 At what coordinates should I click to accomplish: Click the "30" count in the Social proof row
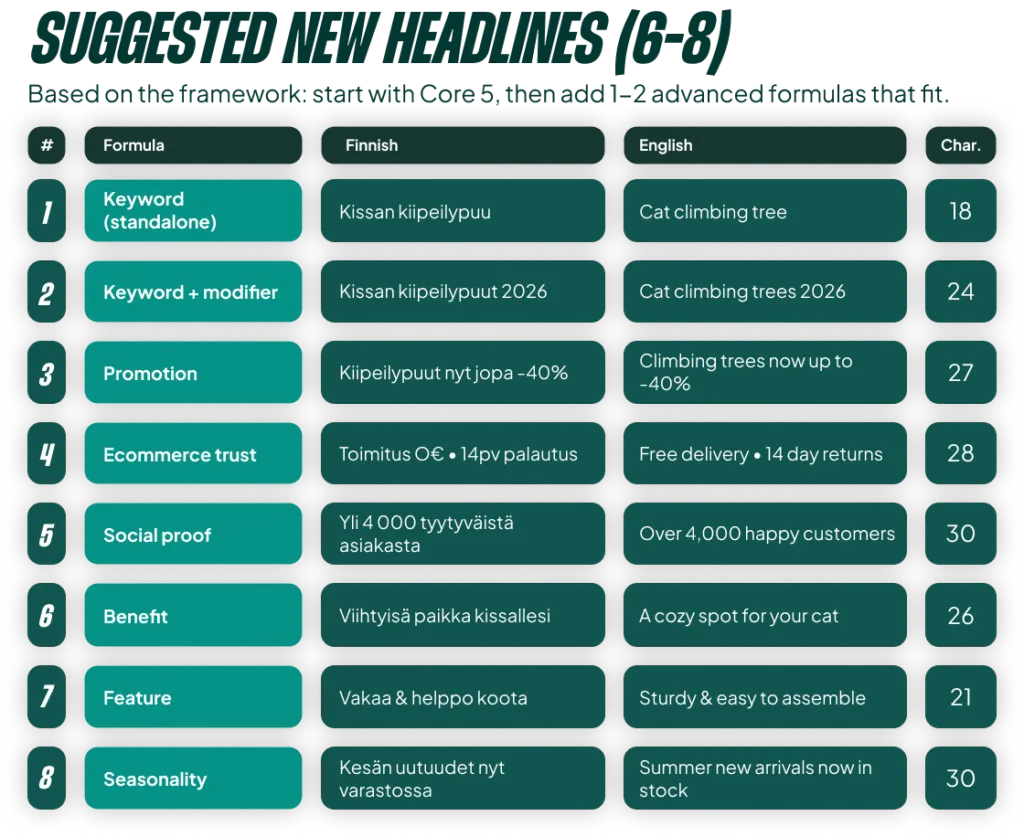(x=961, y=533)
